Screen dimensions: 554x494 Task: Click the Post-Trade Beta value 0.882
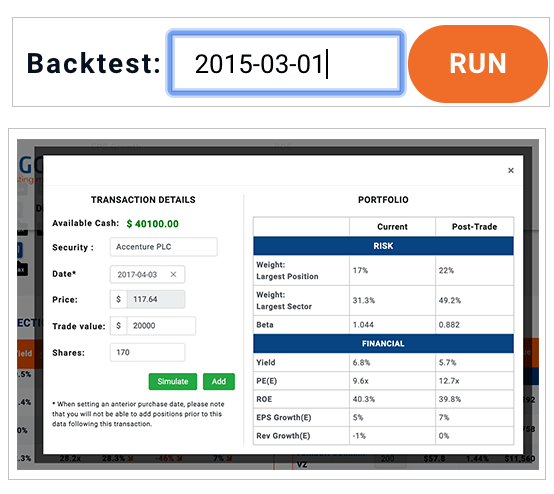point(449,325)
